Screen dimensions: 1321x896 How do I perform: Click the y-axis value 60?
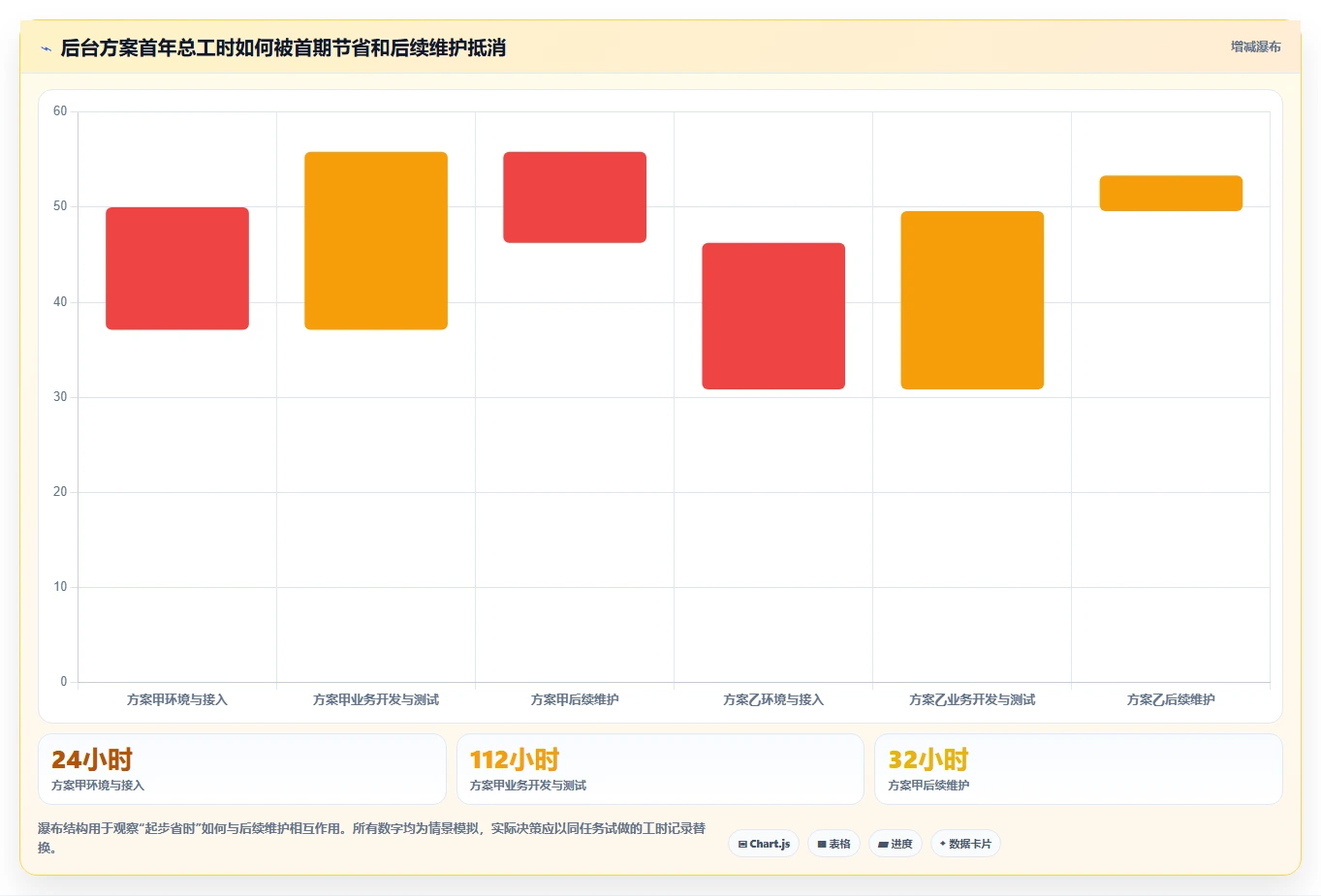pos(60,111)
